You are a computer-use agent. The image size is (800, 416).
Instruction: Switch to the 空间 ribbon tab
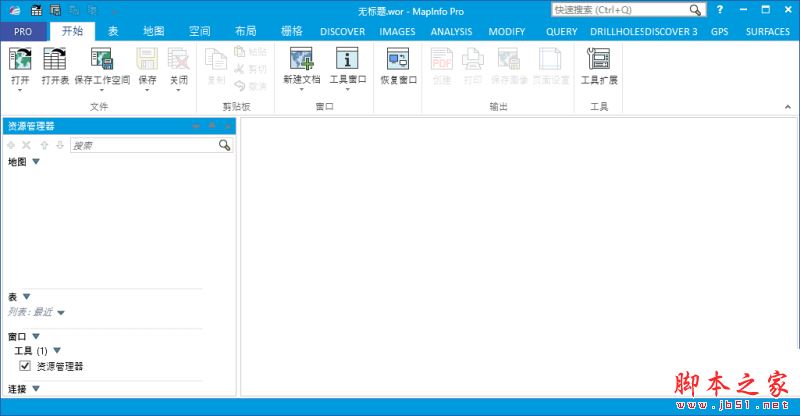(199, 31)
